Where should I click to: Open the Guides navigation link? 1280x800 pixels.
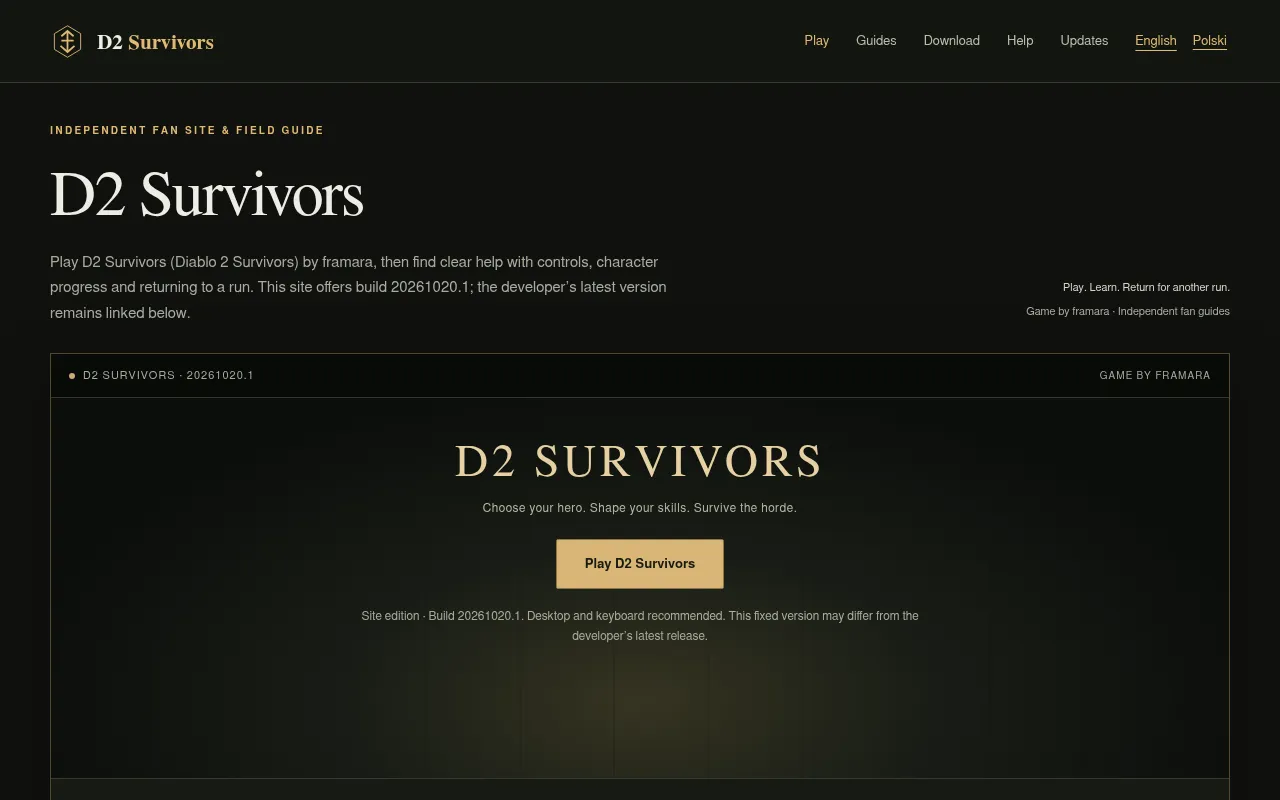(x=876, y=41)
